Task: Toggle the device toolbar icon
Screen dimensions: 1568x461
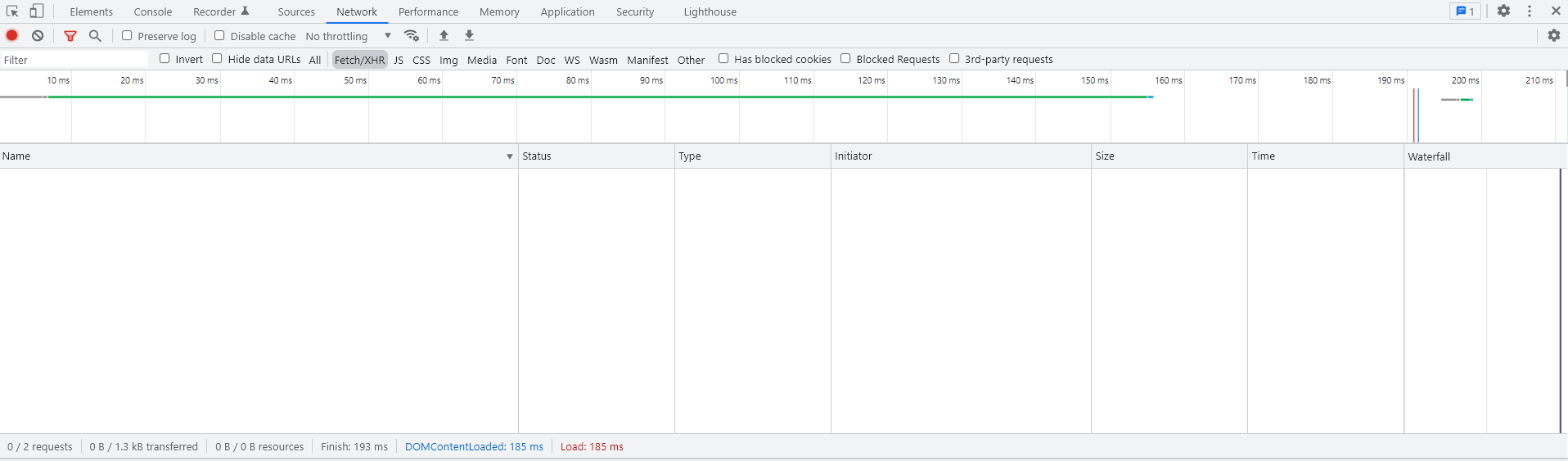Action: (x=37, y=11)
